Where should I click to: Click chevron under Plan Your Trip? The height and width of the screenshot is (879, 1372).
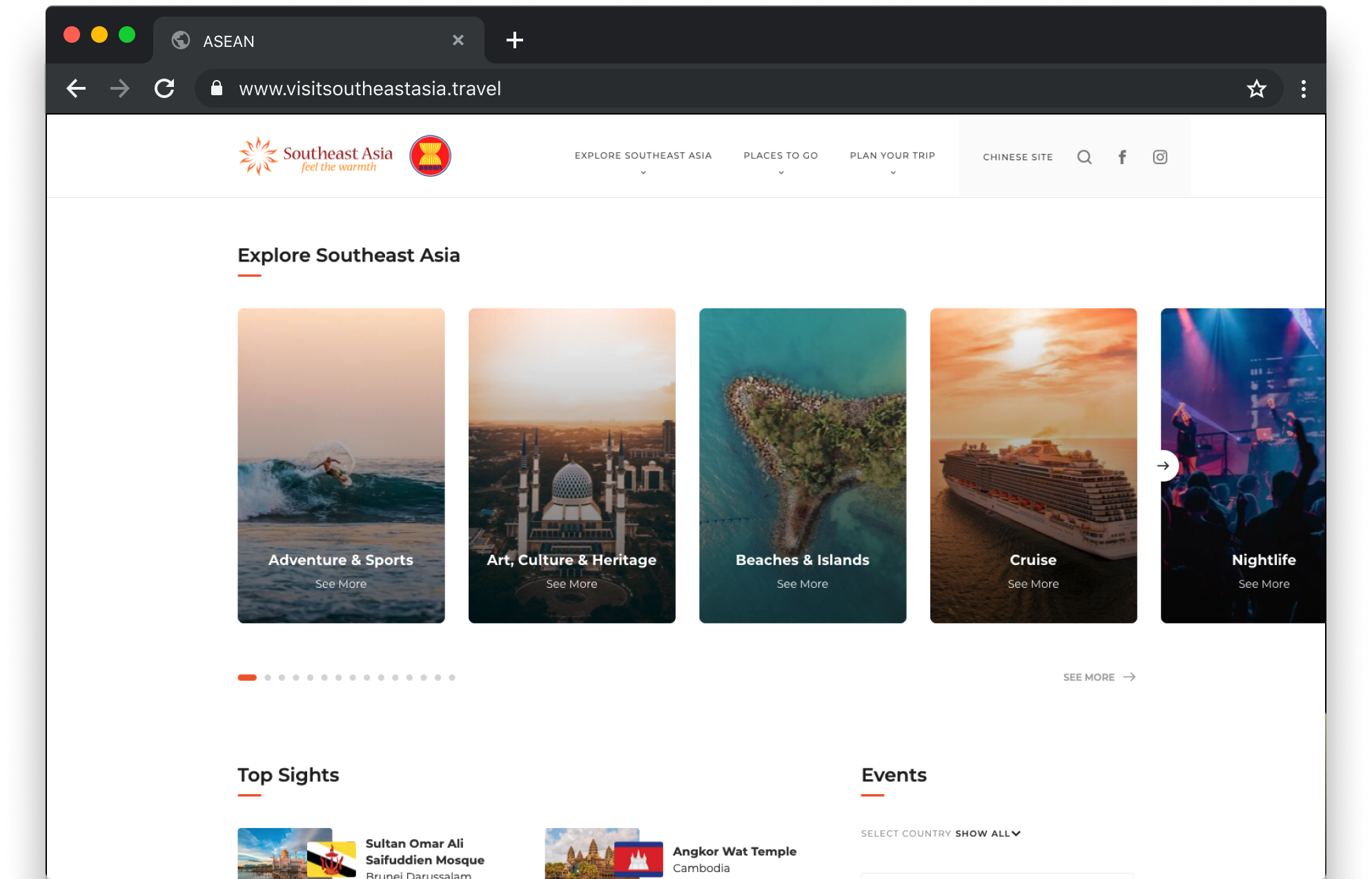point(893,172)
